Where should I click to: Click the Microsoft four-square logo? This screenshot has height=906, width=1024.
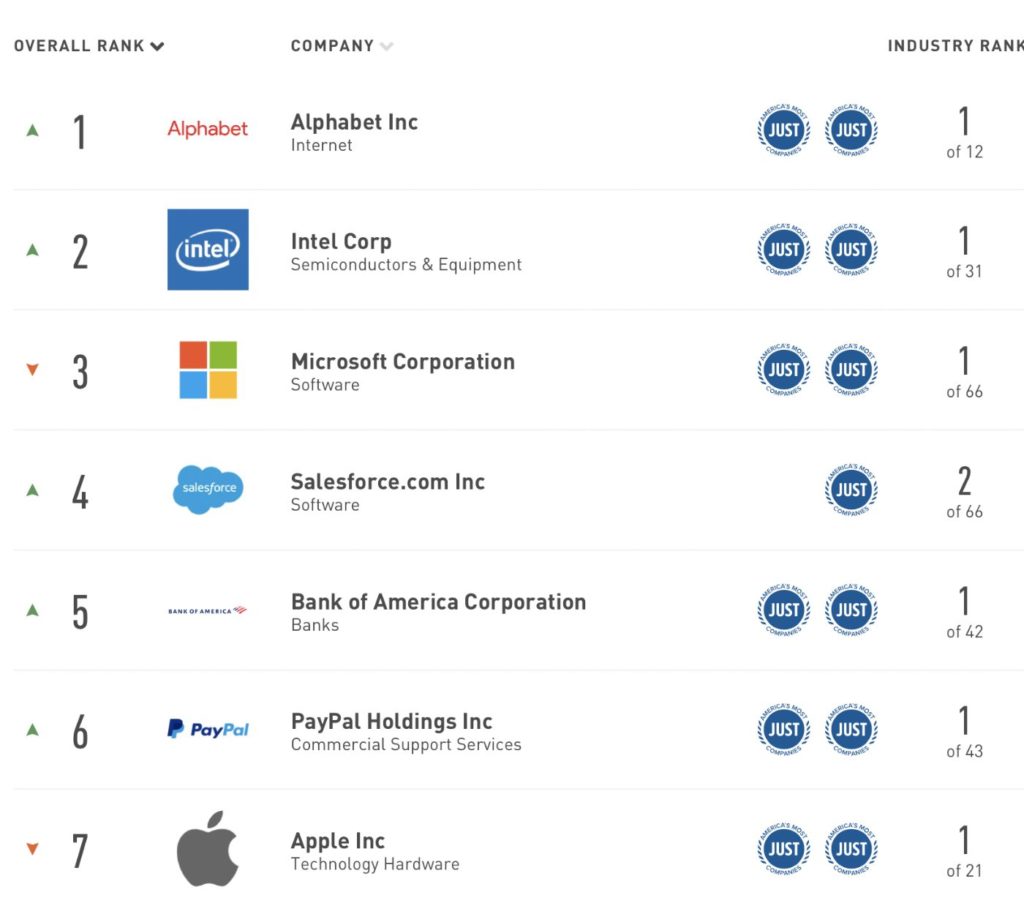208,370
